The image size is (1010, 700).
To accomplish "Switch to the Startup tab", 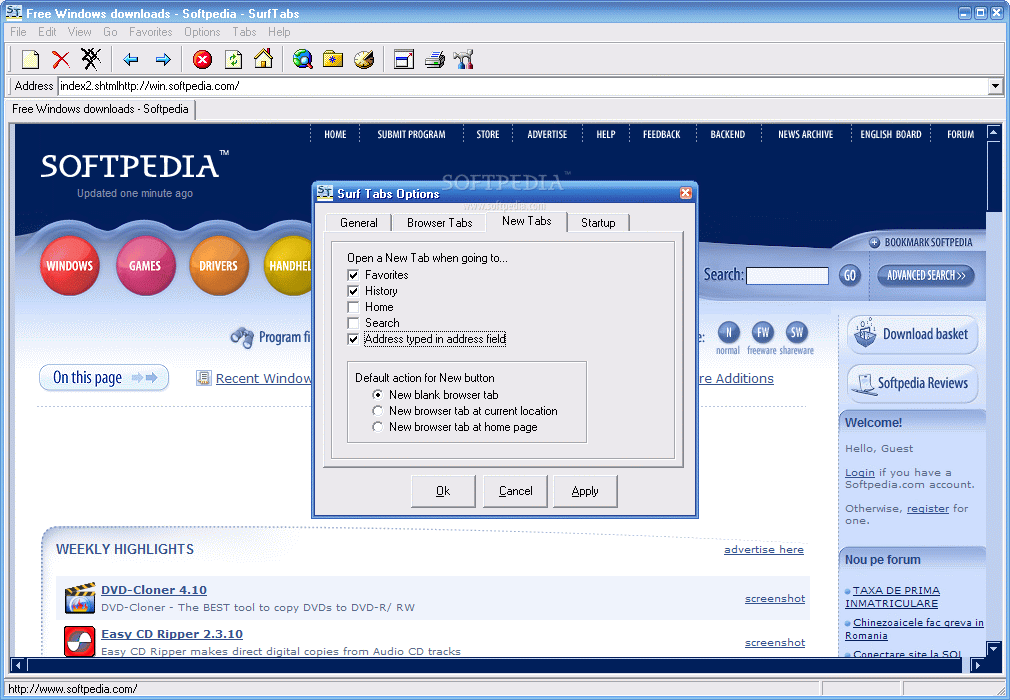I will point(598,223).
